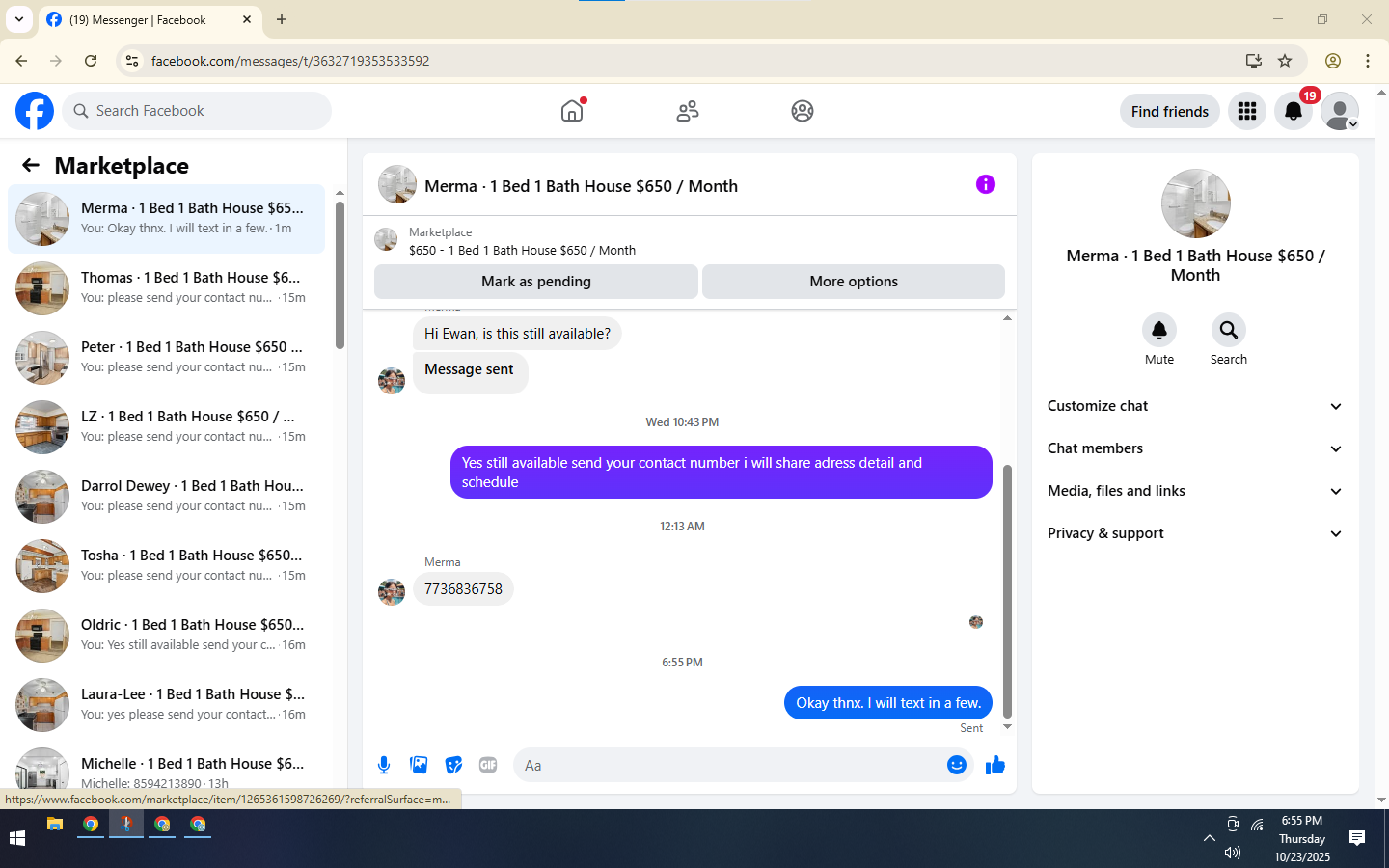Open the Oldric conversation
Image resolution: width=1389 pixels, height=868 pixels.
point(166,636)
